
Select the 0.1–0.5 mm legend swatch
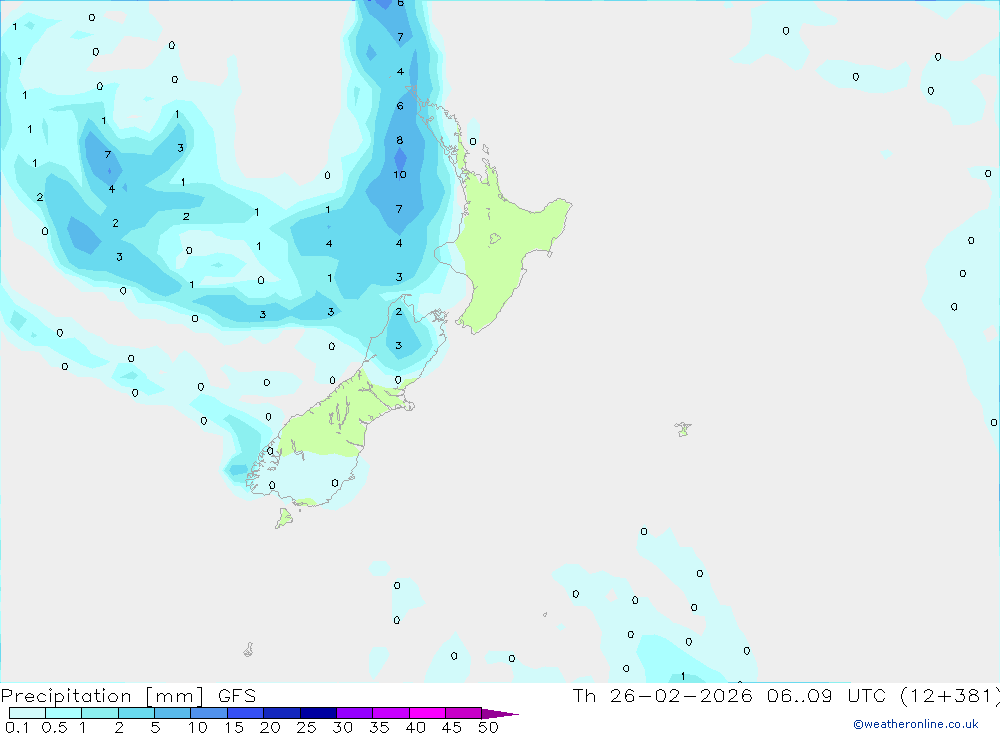pyautogui.click(x=27, y=713)
